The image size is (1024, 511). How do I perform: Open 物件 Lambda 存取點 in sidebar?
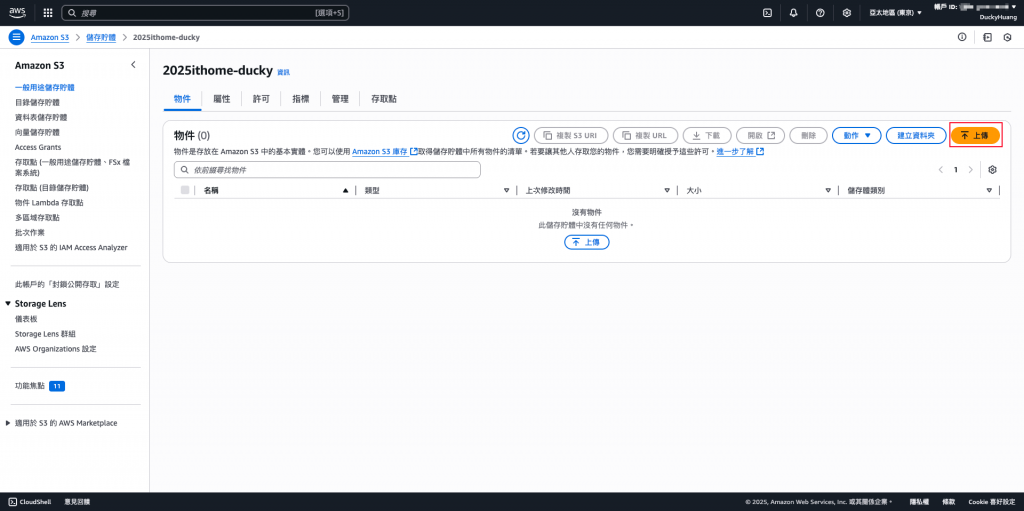(x=49, y=203)
